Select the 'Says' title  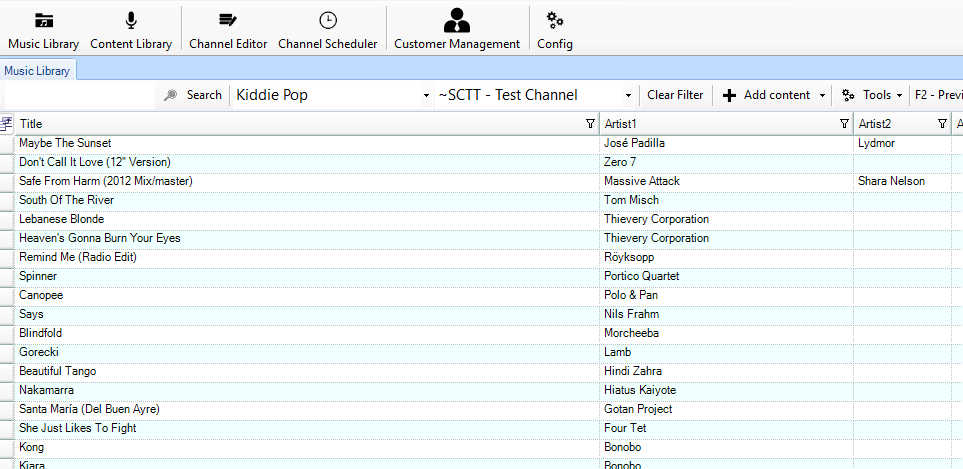point(31,314)
